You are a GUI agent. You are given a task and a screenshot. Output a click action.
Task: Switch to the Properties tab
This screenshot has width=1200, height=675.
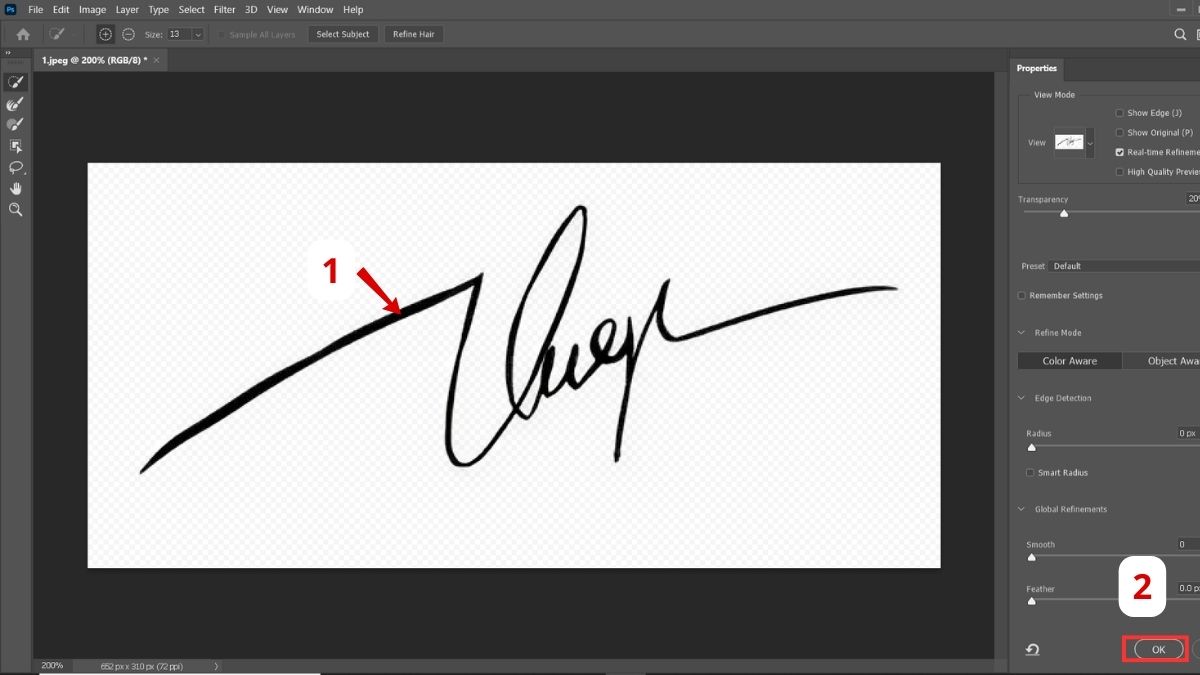coord(1037,68)
